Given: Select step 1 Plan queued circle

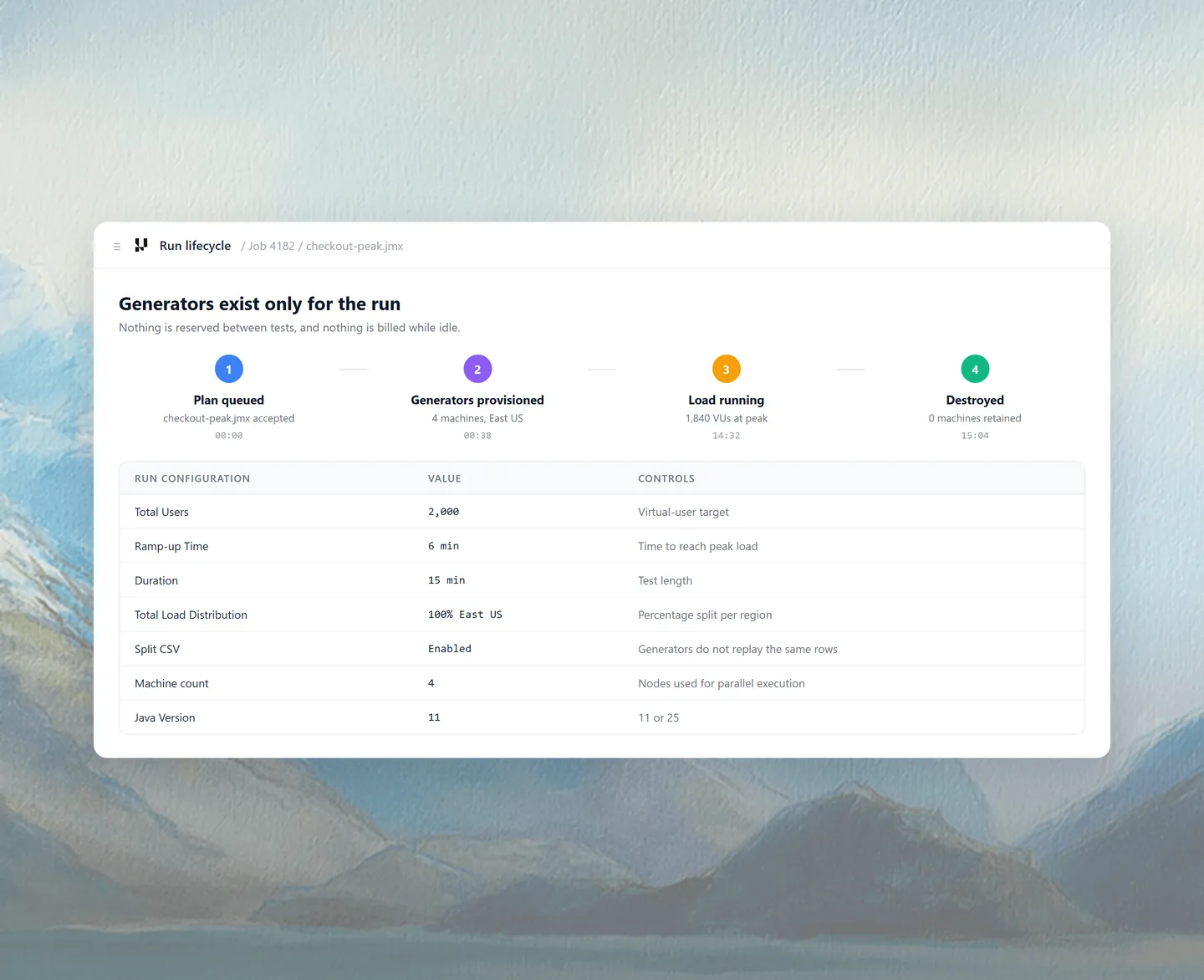Looking at the screenshot, I should point(229,369).
